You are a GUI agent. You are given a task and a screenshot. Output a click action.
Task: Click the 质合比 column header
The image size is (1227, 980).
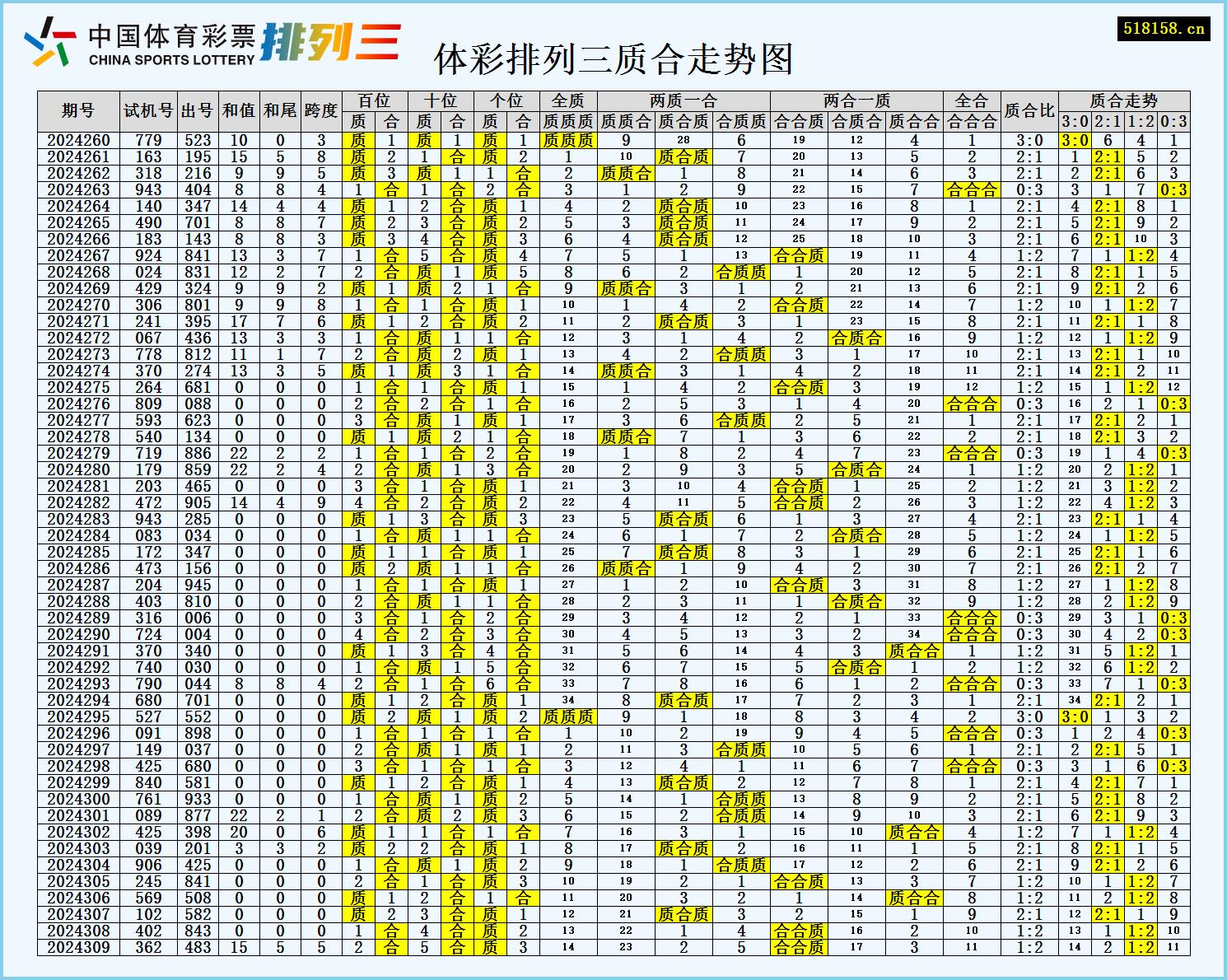coord(1029,110)
